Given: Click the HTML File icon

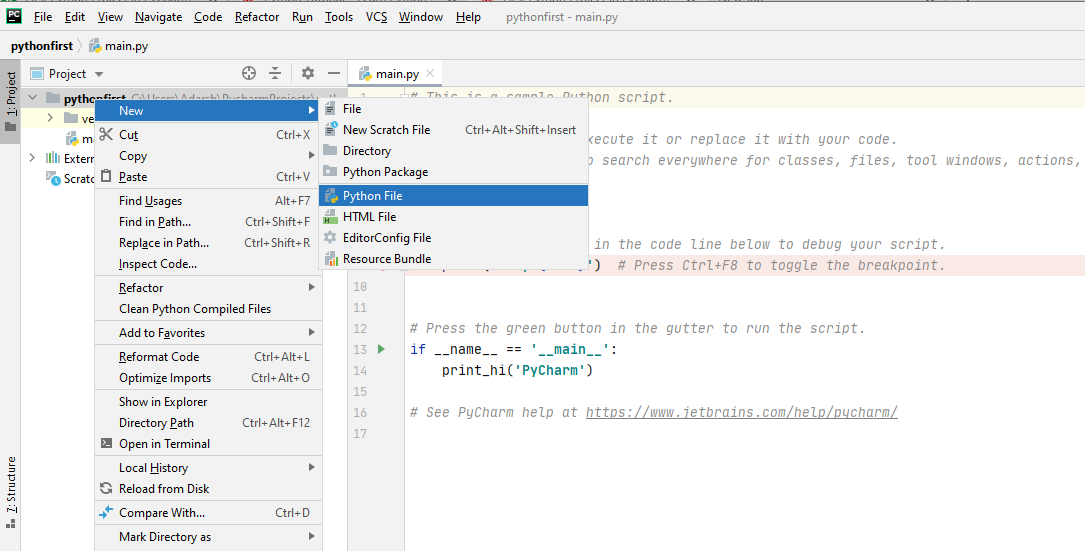Looking at the screenshot, I should [331, 217].
